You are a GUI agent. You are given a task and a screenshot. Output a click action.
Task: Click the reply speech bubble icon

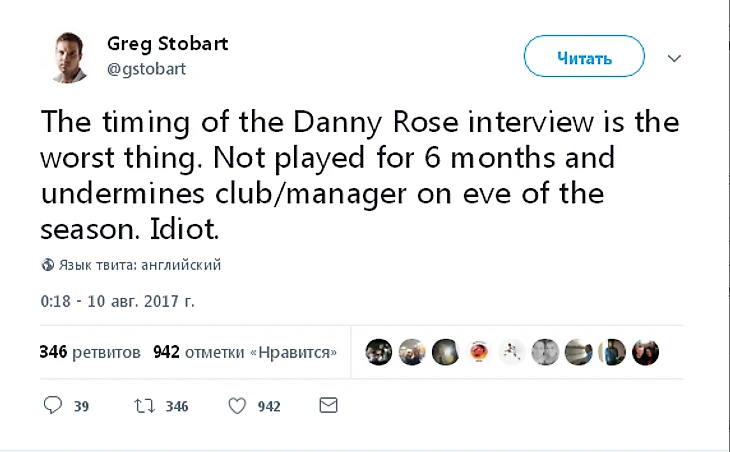click(53, 406)
